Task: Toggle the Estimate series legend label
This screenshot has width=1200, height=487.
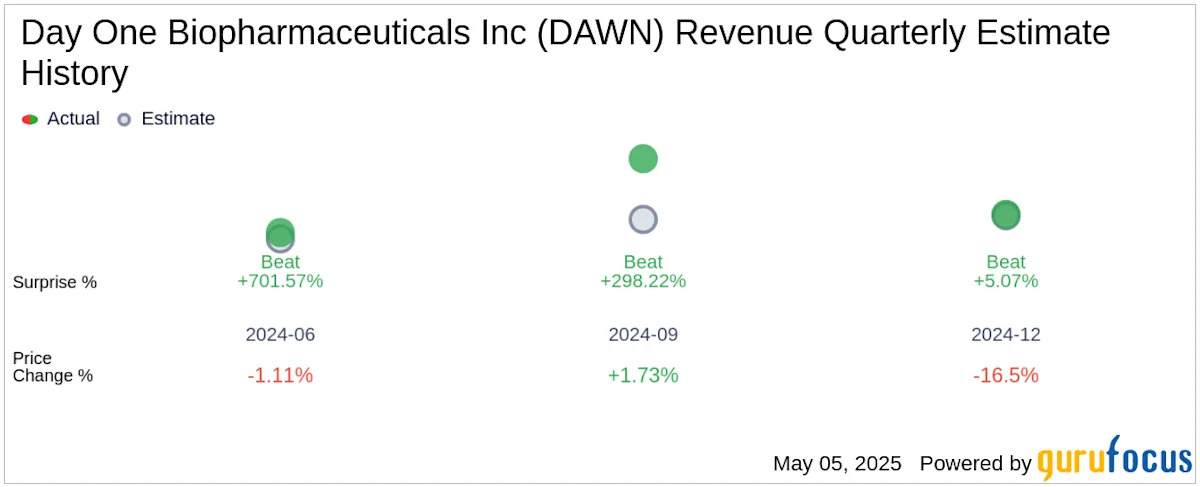Action: (x=178, y=119)
